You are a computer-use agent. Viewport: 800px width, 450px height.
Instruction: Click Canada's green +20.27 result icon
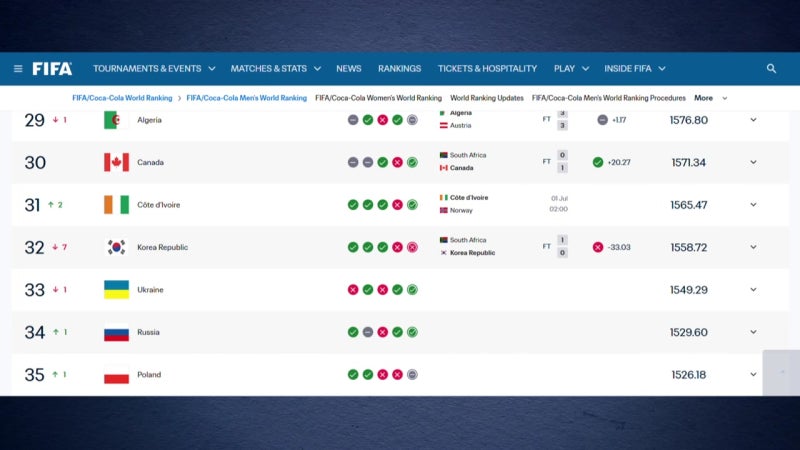[598, 162]
